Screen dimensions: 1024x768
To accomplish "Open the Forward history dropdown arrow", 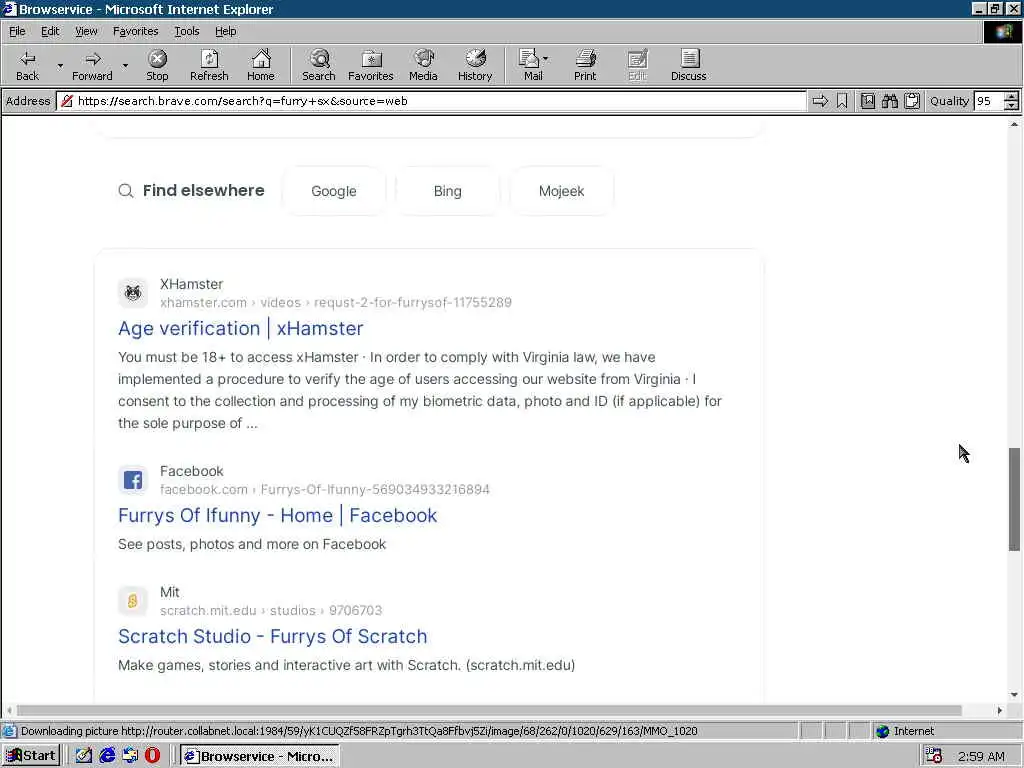I will point(125,65).
